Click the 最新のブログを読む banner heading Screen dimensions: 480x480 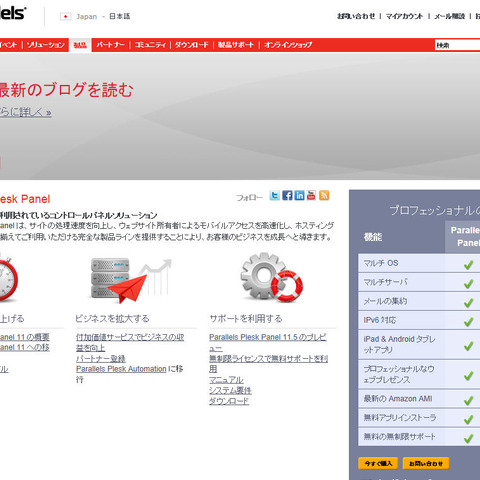66,90
